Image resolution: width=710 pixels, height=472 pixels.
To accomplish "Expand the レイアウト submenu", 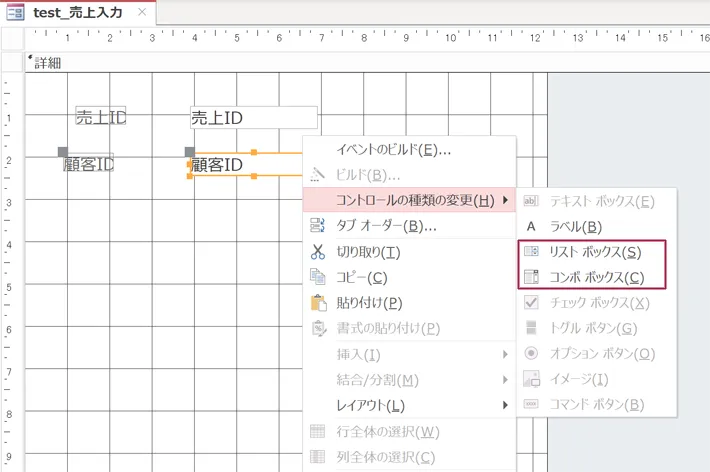I will (x=408, y=405).
